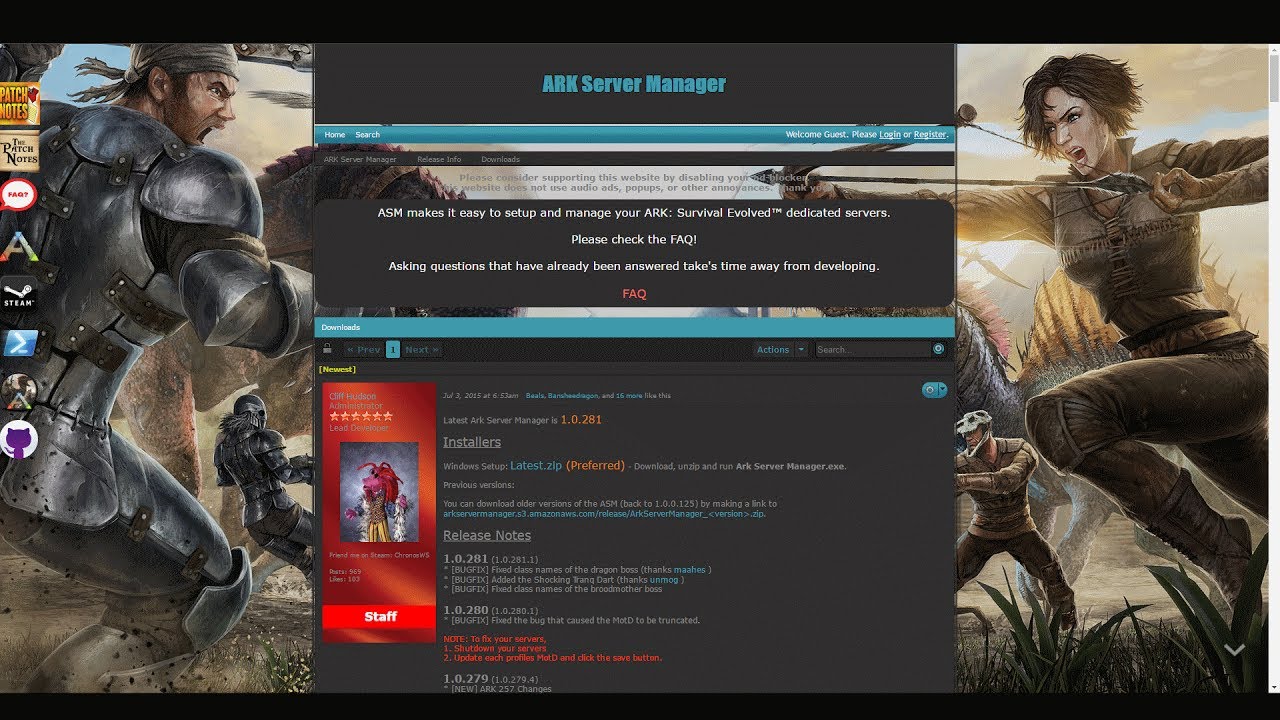Viewport: 1280px width, 720px height.
Task: Select page 1 in pagination
Action: click(393, 350)
